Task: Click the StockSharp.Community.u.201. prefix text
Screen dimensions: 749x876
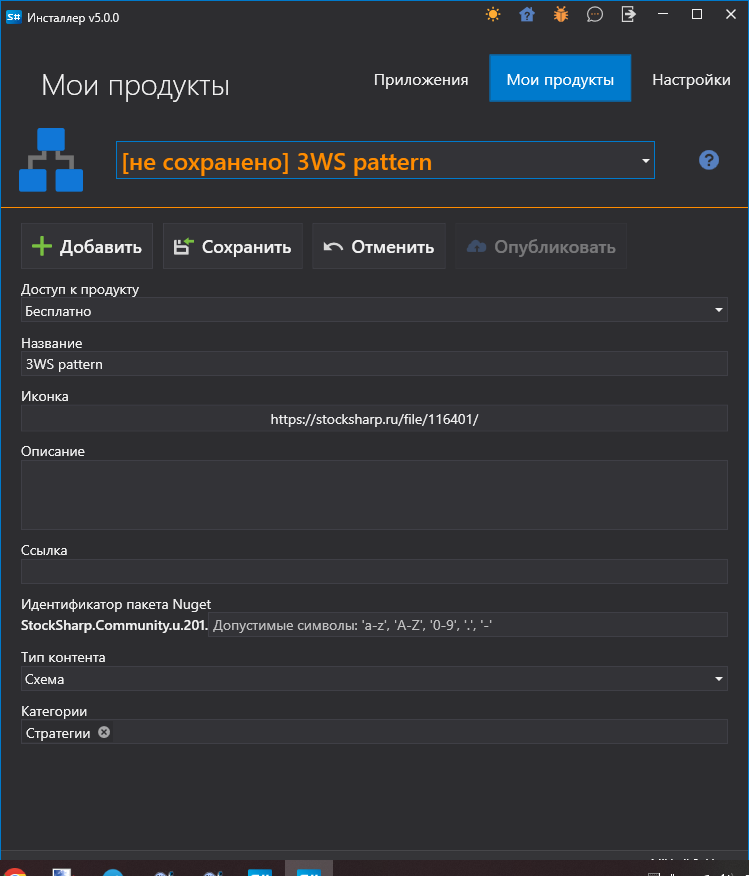Action: pyautogui.click(x=114, y=625)
